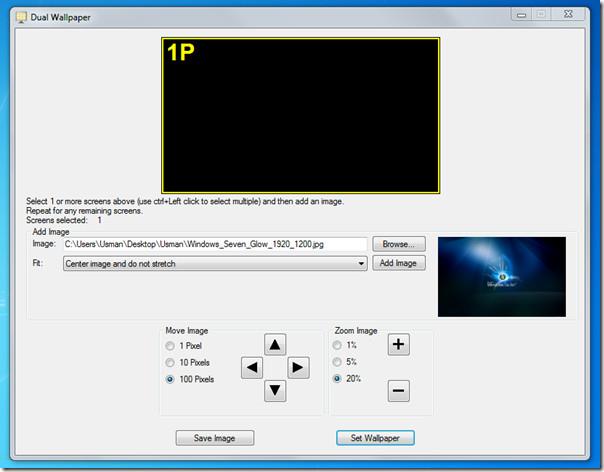604x472 pixels.
Task: Select the 1P screen preview
Action: 301,115
